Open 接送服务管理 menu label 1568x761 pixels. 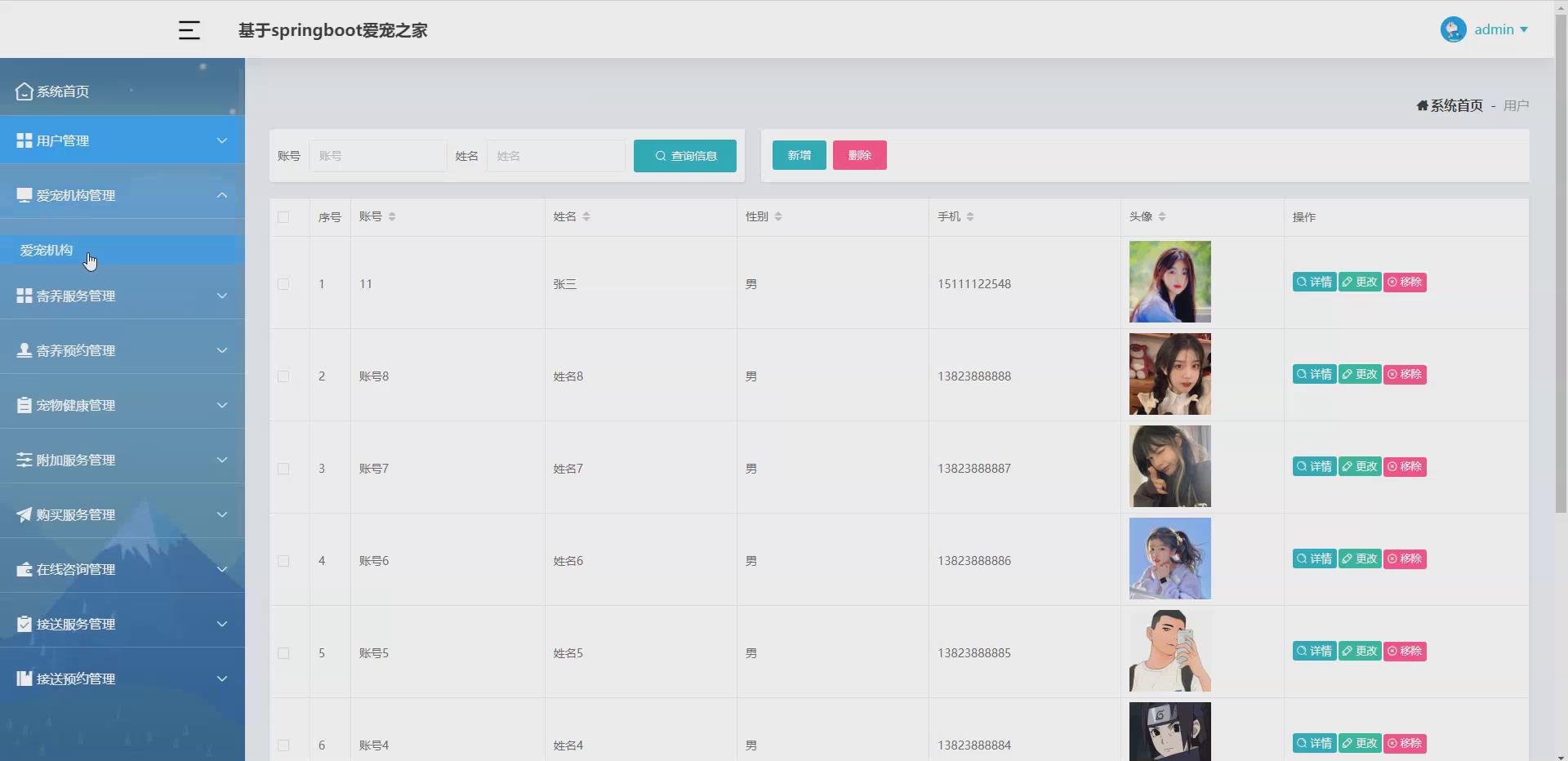(x=76, y=624)
